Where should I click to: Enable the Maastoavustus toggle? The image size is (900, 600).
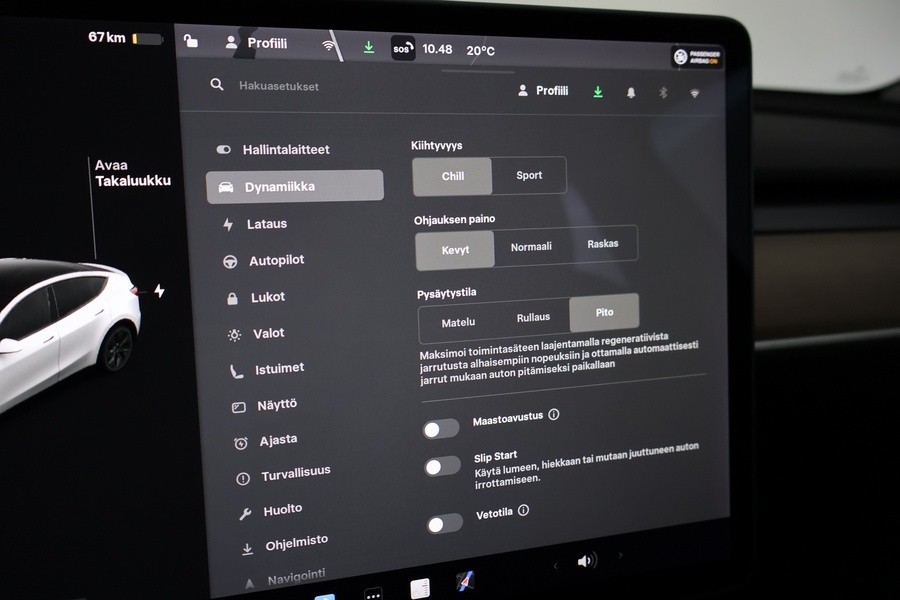441,429
